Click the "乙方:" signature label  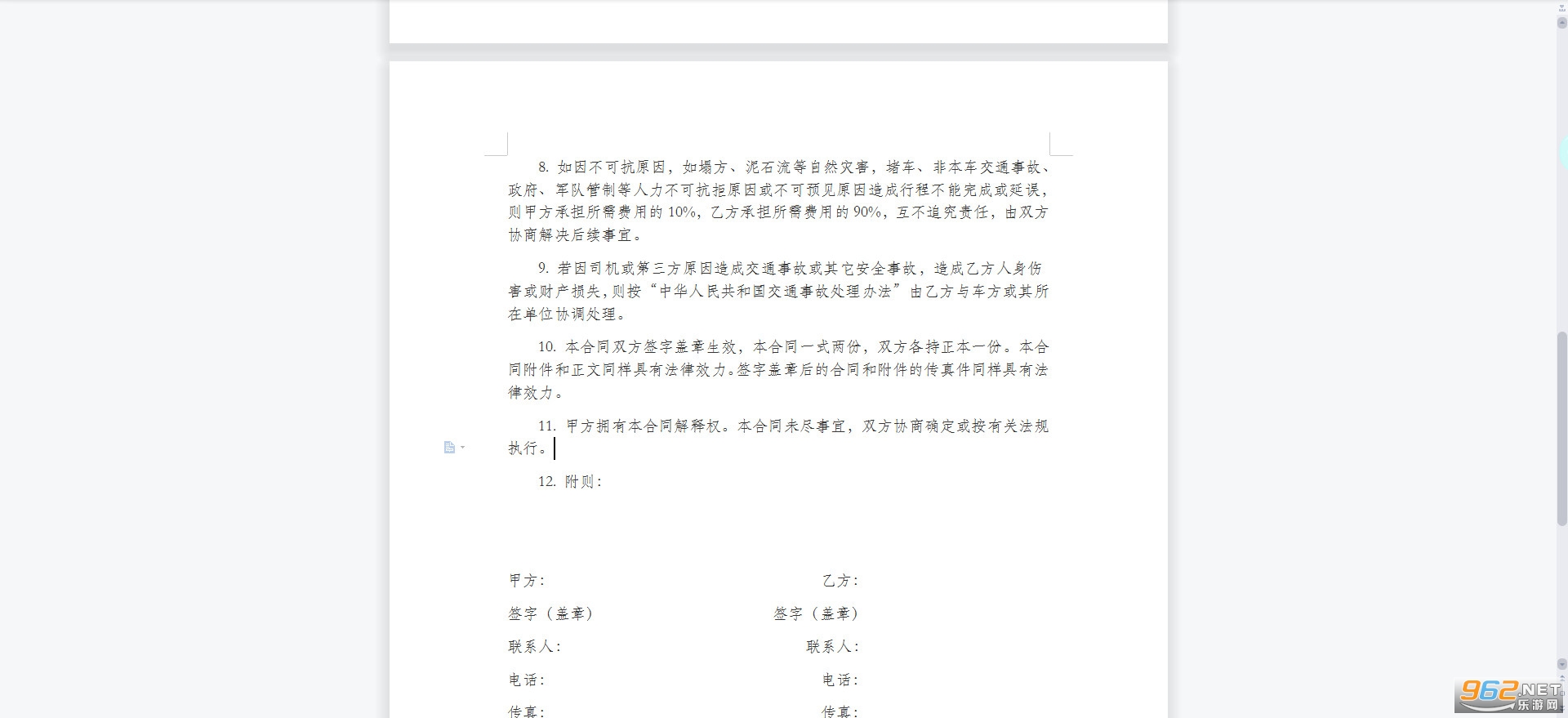pyautogui.click(x=841, y=581)
